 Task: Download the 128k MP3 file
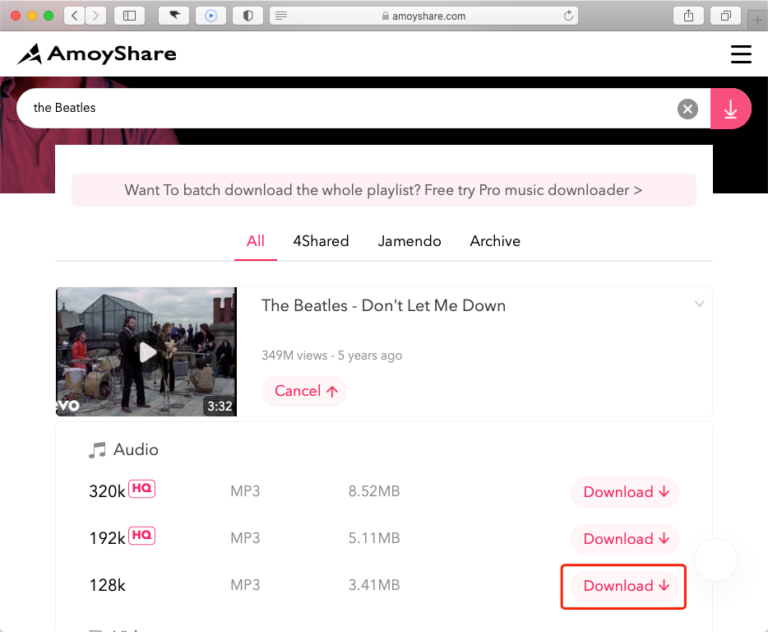point(625,586)
